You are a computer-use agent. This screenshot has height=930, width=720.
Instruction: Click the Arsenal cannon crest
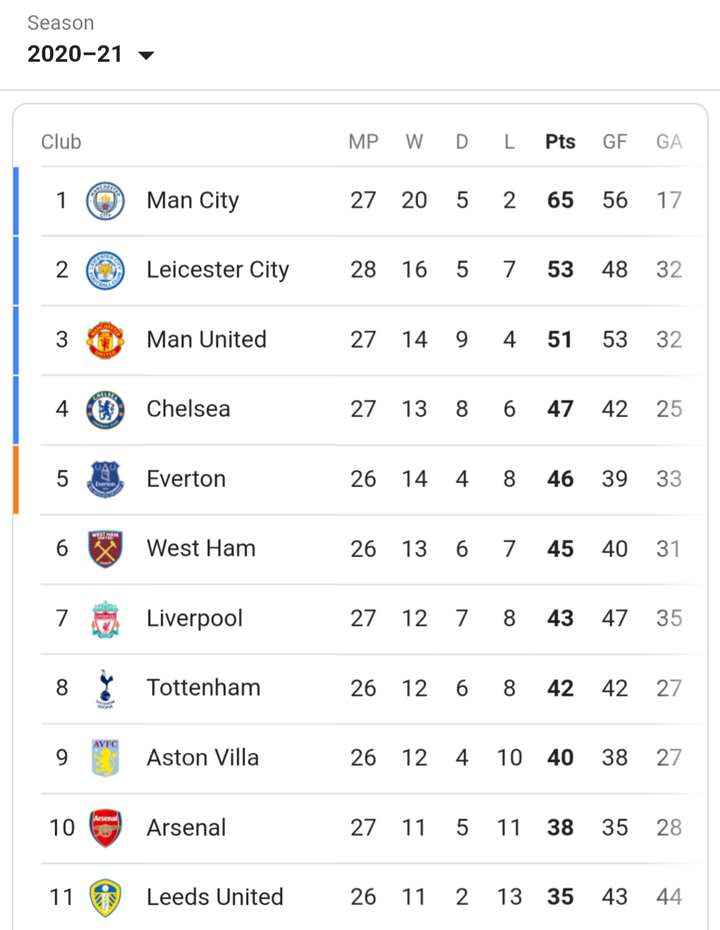pyautogui.click(x=106, y=828)
